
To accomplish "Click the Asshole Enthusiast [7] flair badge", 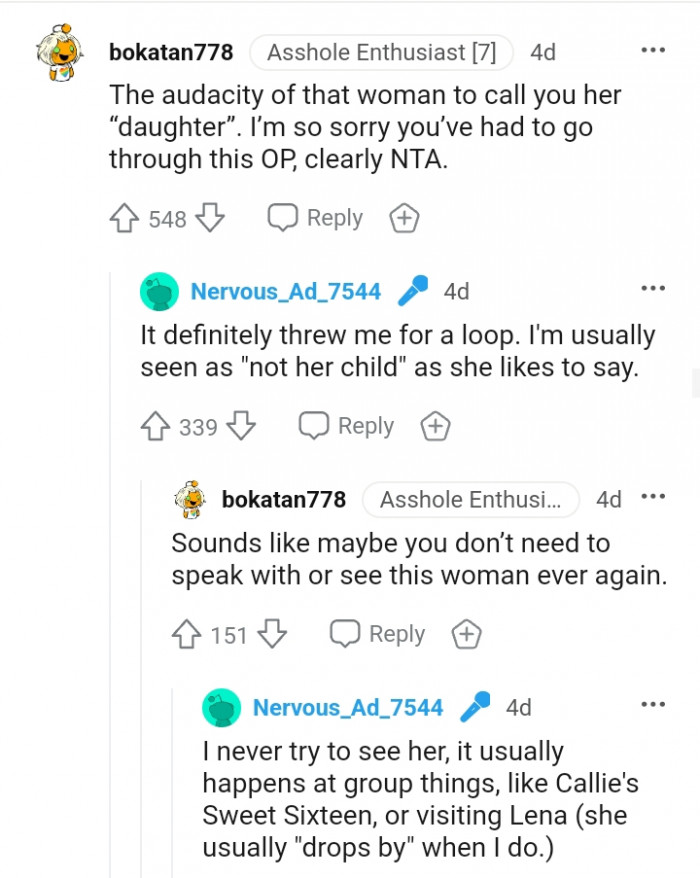I will point(381,52).
